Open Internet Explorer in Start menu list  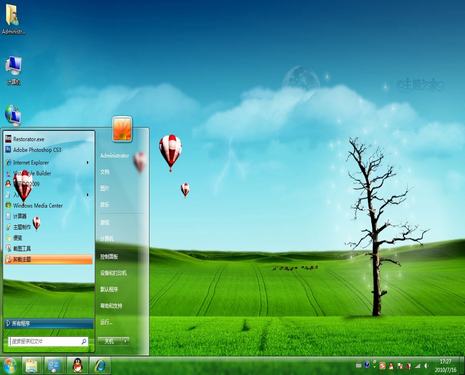[x=49, y=163]
